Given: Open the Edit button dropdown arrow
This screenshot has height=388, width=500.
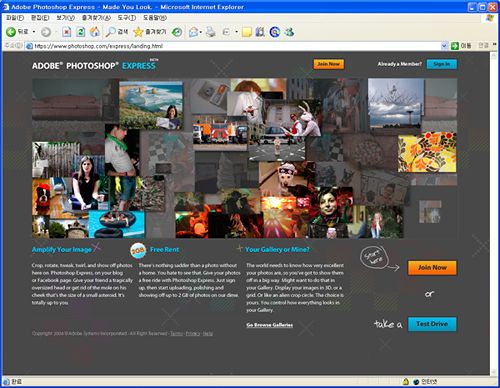Looking at the screenshot, I should tap(236, 32).
